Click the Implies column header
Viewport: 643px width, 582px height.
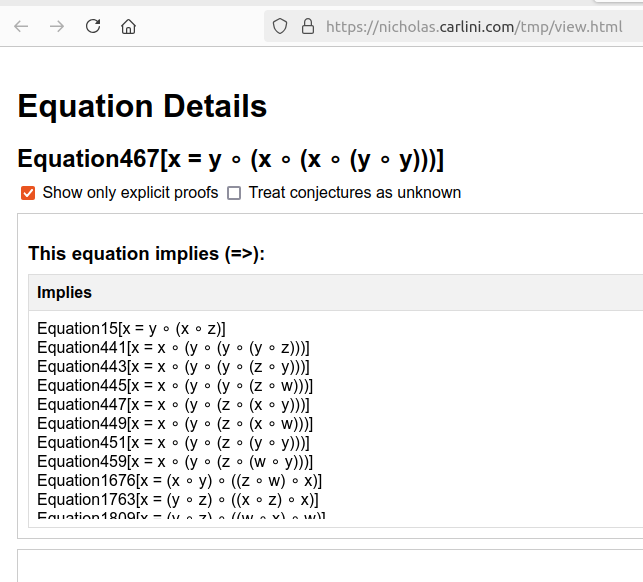click(64, 292)
